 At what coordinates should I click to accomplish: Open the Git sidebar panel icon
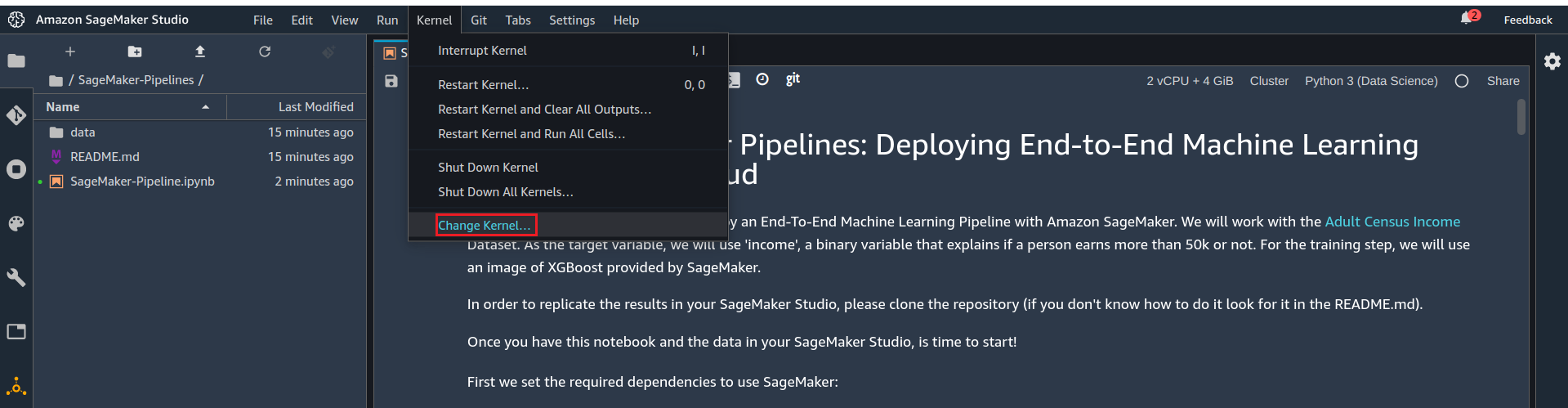pyautogui.click(x=16, y=115)
